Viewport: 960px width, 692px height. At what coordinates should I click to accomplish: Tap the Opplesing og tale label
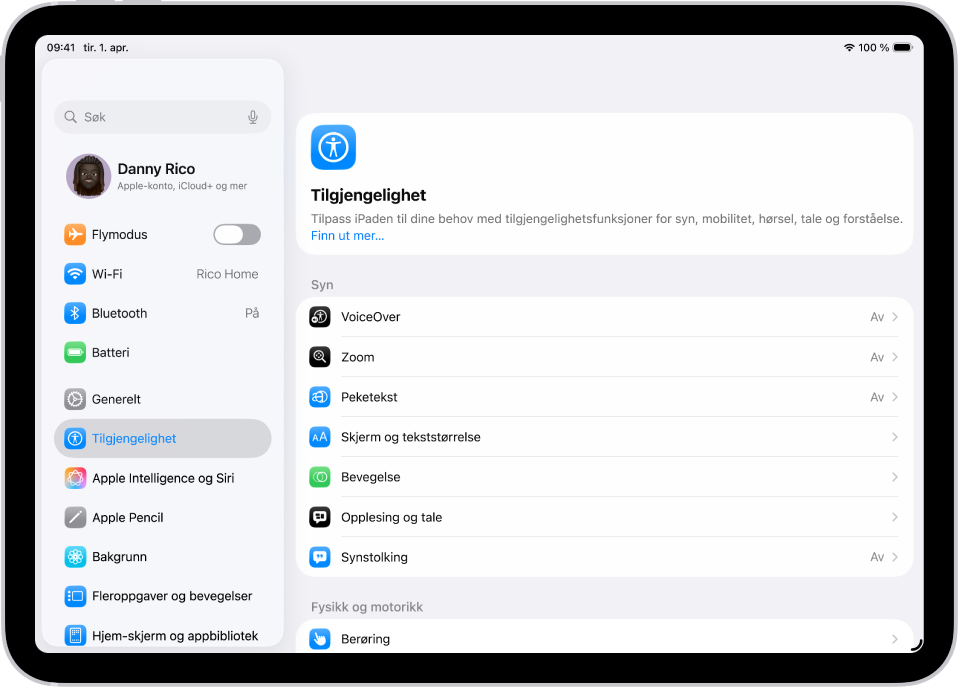[x=391, y=517]
